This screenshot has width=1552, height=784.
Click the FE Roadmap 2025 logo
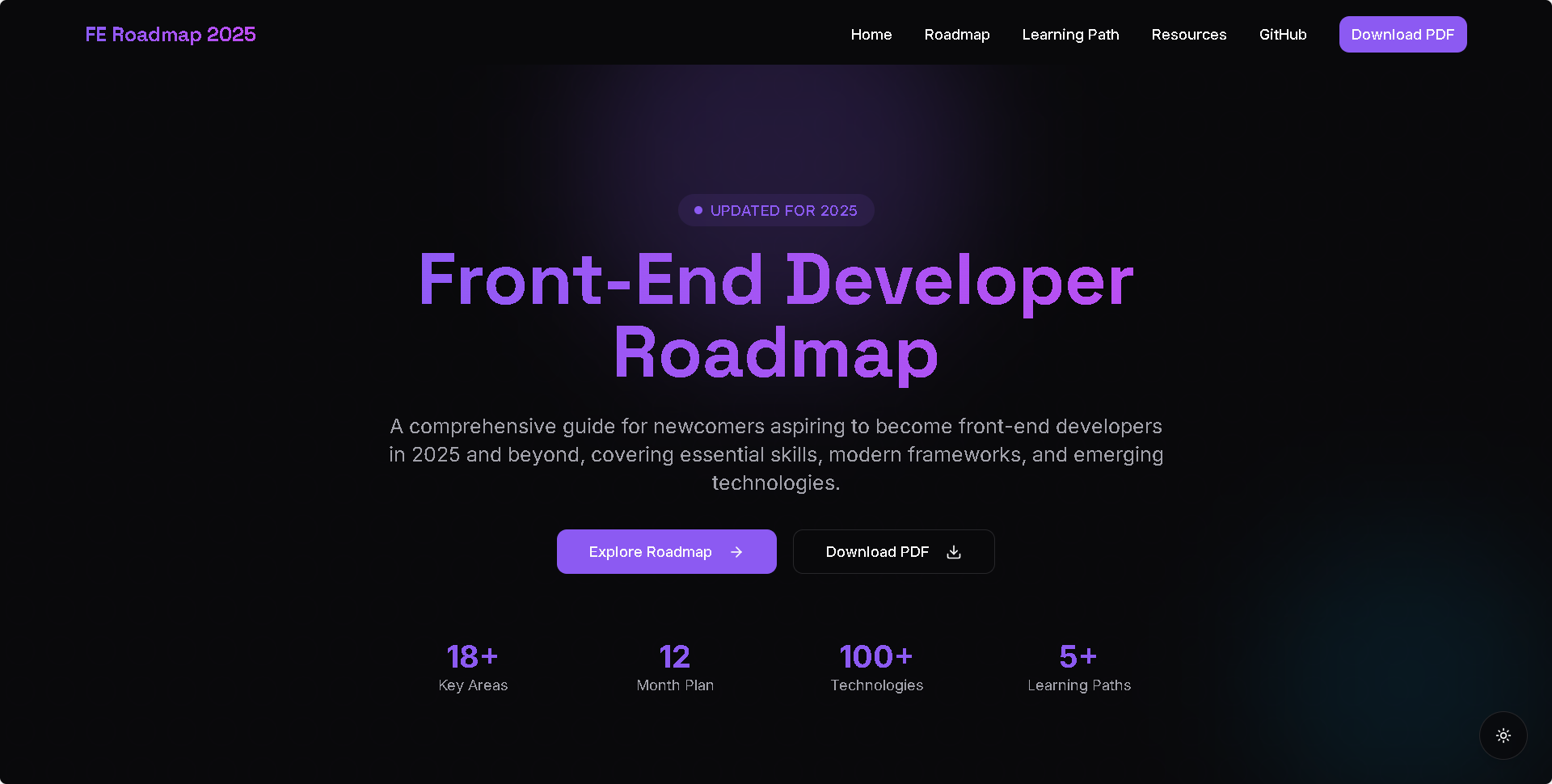[x=171, y=35]
